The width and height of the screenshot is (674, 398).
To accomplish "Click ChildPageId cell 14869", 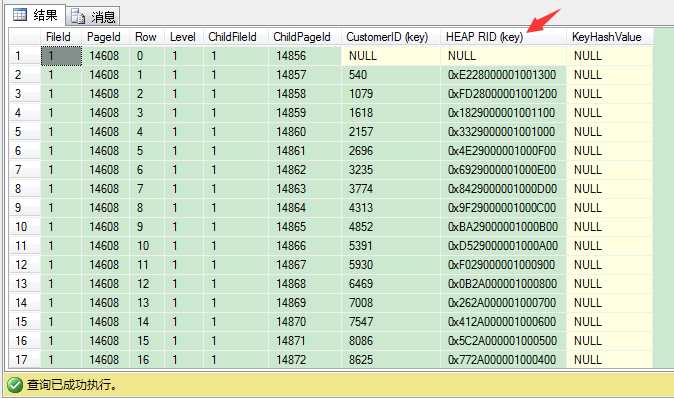I will (305, 303).
